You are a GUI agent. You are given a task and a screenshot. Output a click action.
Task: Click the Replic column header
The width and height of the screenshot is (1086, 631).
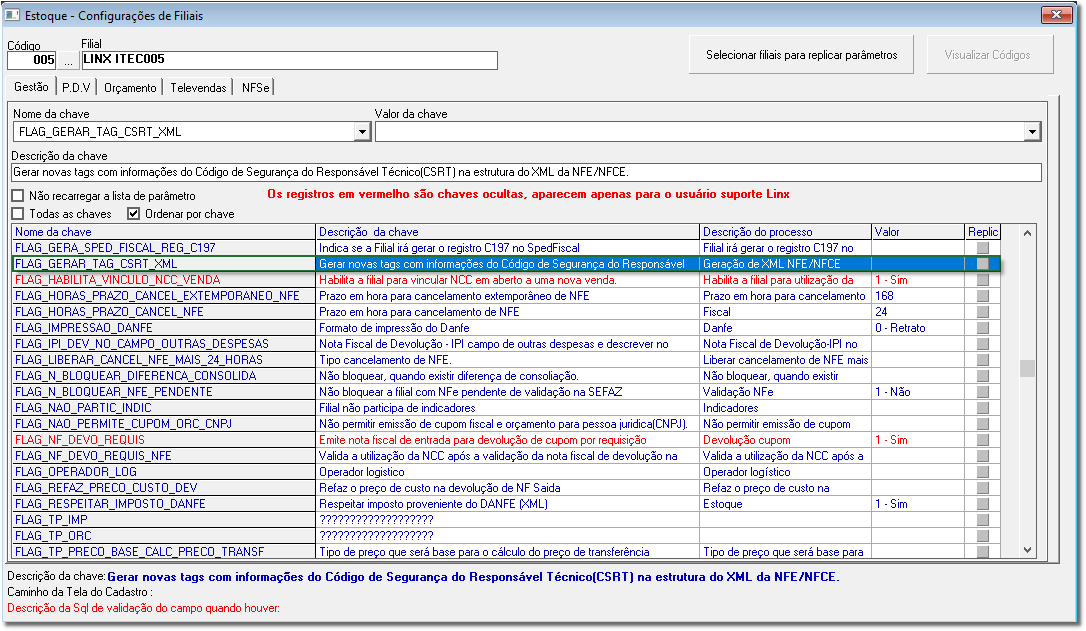(983, 232)
